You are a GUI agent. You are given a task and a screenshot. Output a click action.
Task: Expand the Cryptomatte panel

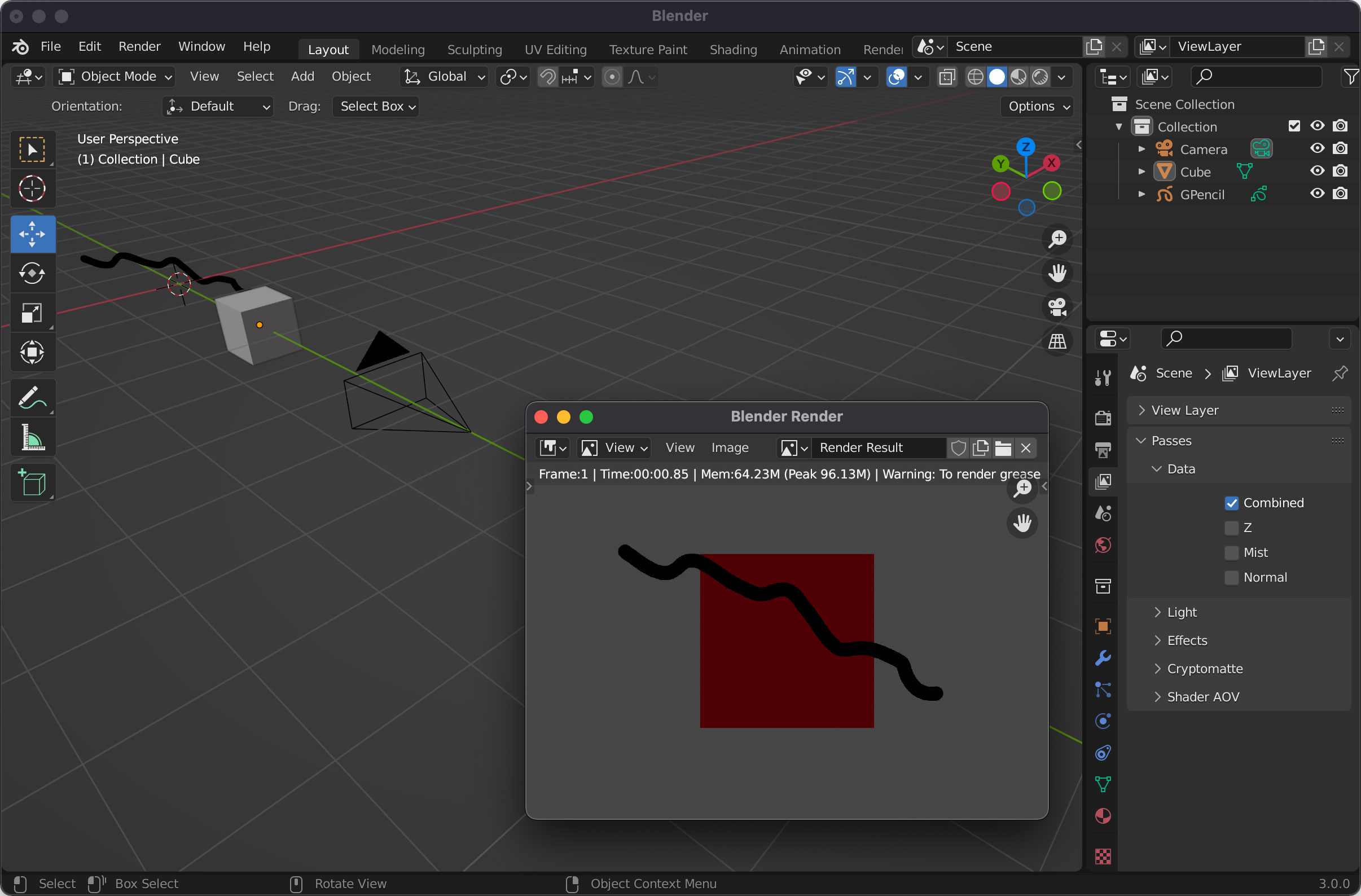click(1204, 669)
